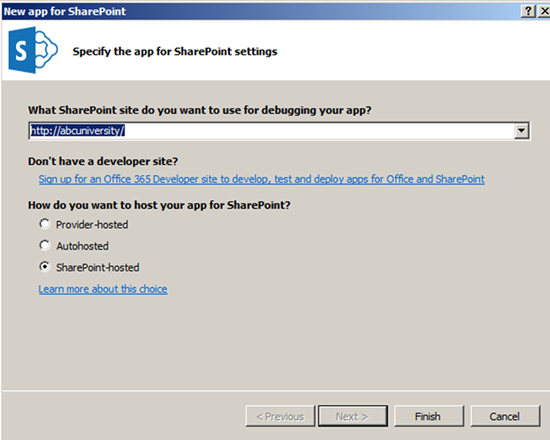Viewport: 550px width, 440px height.
Task: Click the Next button
Action: [x=353, y=416]
